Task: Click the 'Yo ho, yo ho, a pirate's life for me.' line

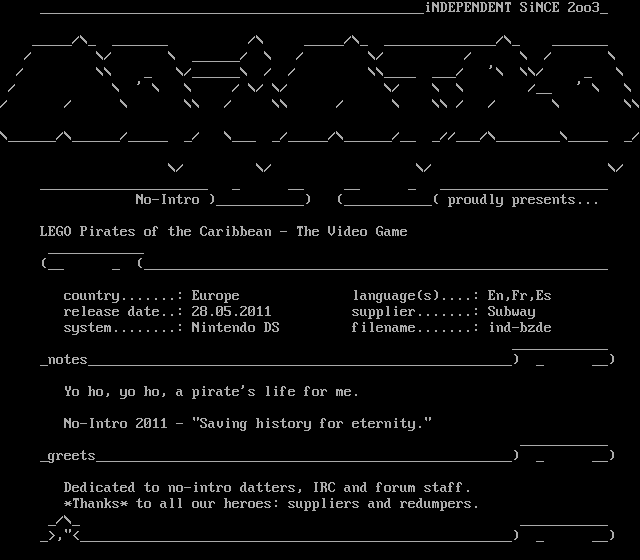Action: click(211, 392)
